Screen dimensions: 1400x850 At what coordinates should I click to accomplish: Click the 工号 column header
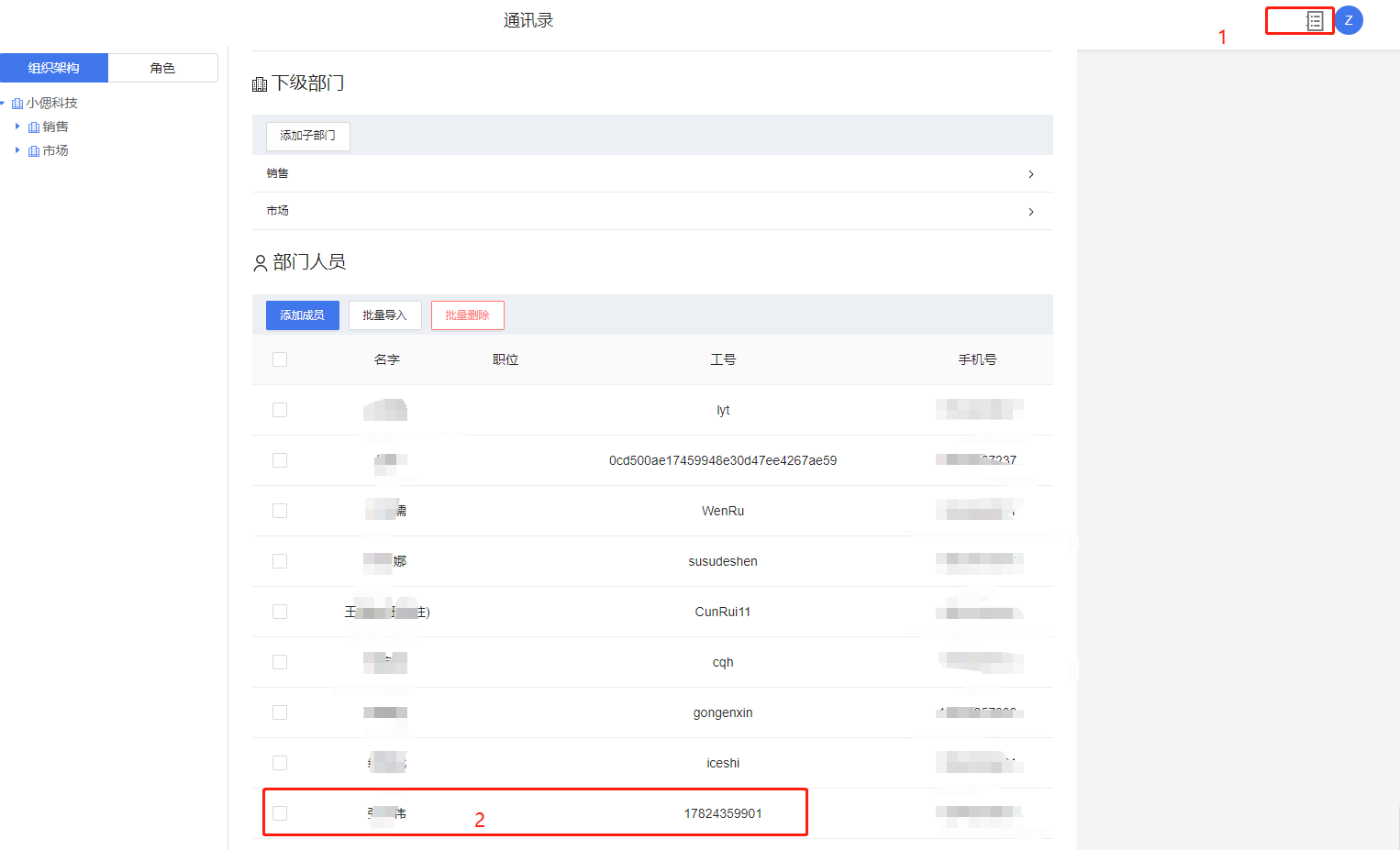coord(723,359)
